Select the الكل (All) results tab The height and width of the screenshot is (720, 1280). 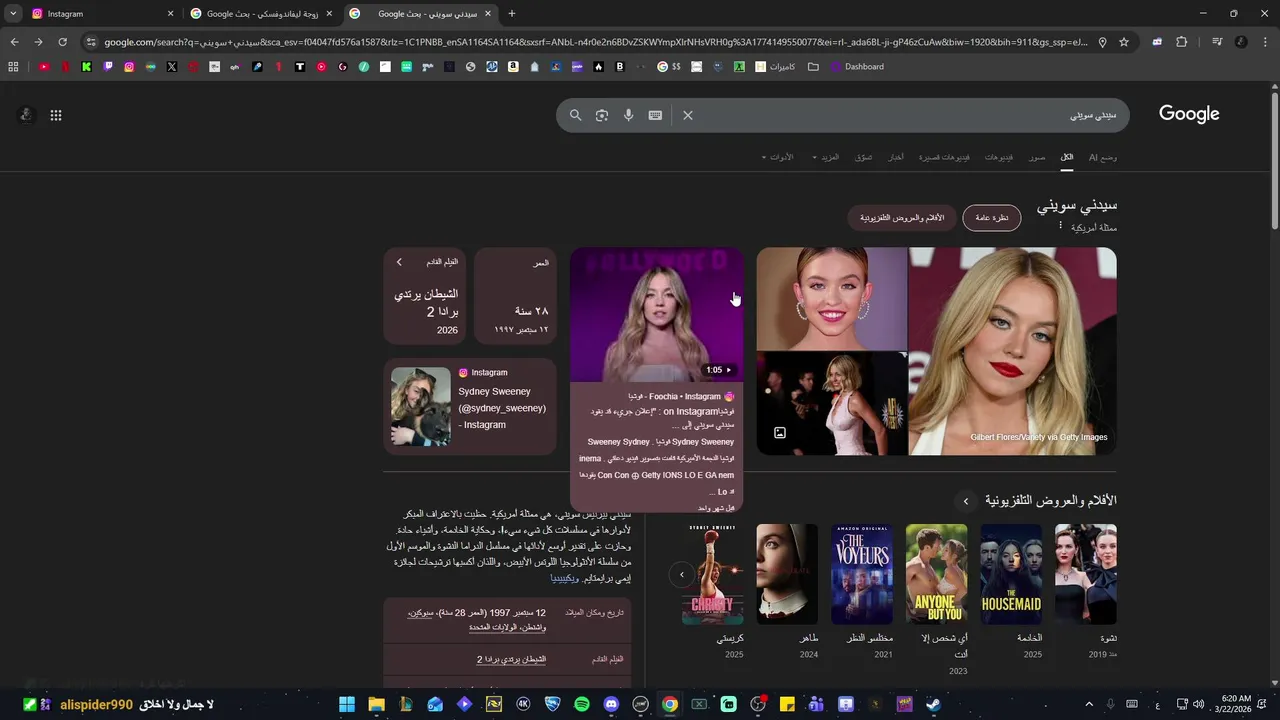coord(1067,157)
